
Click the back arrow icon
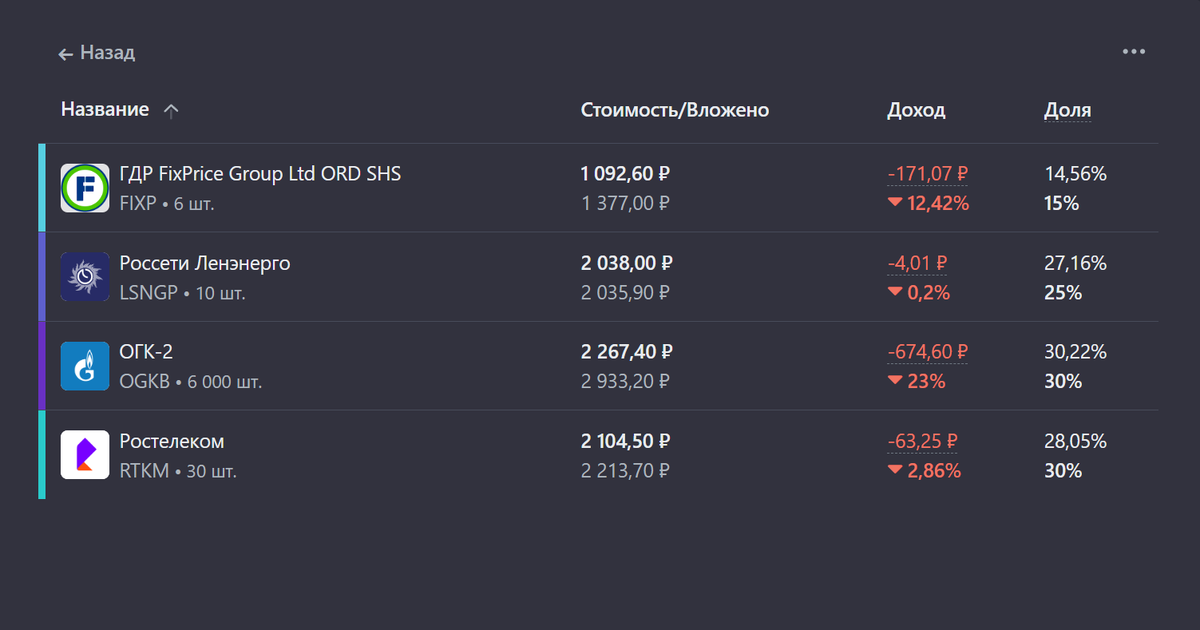pos(66,54)
